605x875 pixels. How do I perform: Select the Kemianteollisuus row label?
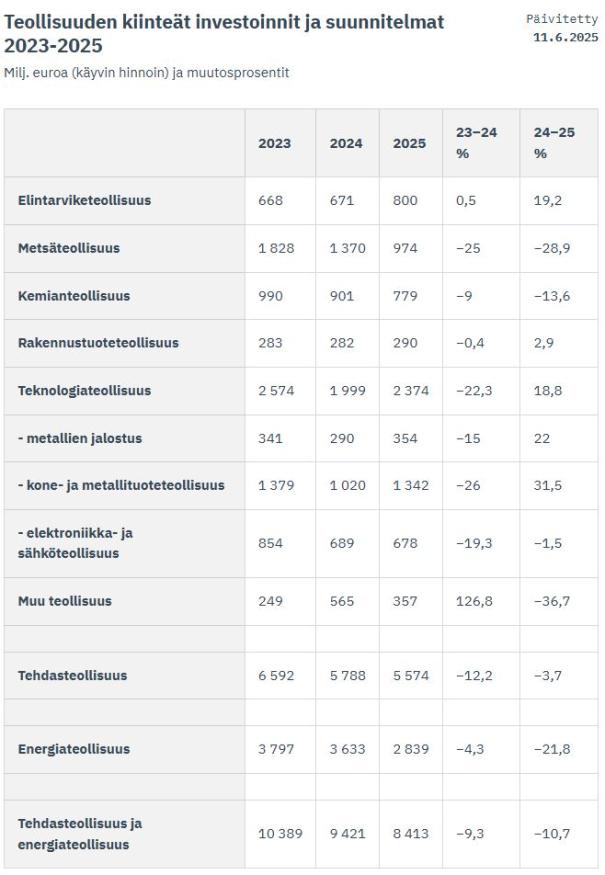pyautogui.click(x=74, y=296)
